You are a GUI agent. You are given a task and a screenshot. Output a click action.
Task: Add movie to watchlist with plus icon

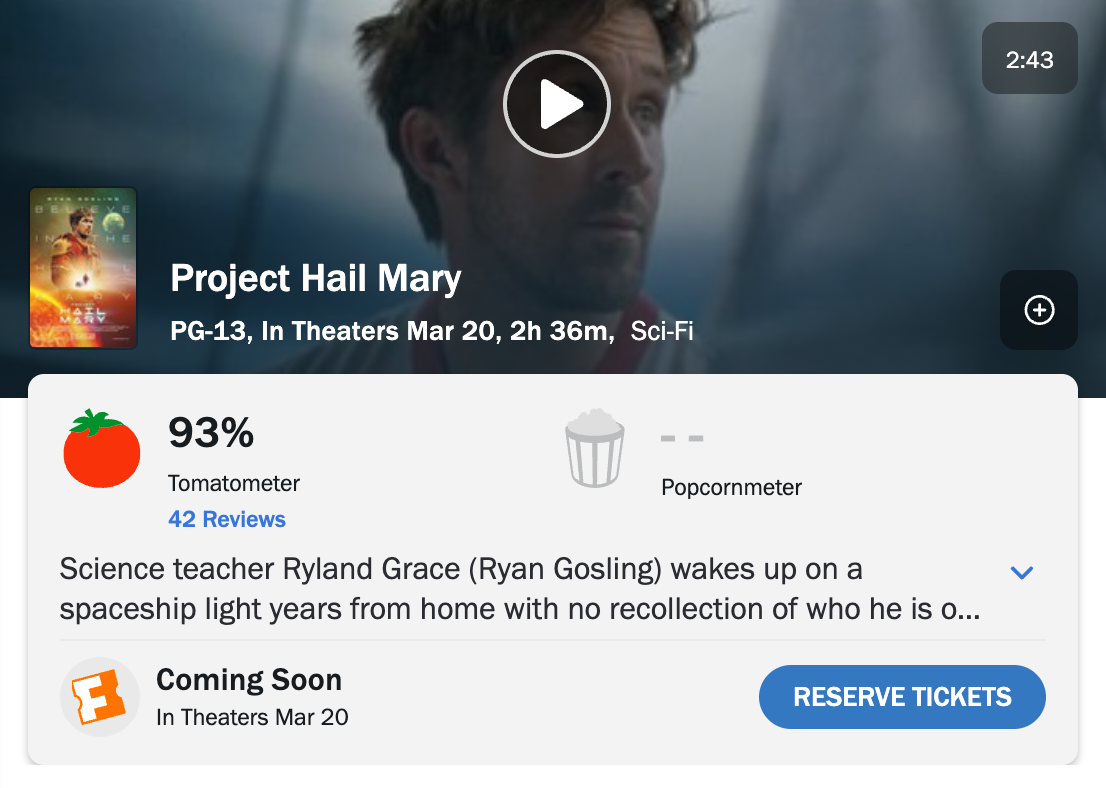click(1039, 310)
